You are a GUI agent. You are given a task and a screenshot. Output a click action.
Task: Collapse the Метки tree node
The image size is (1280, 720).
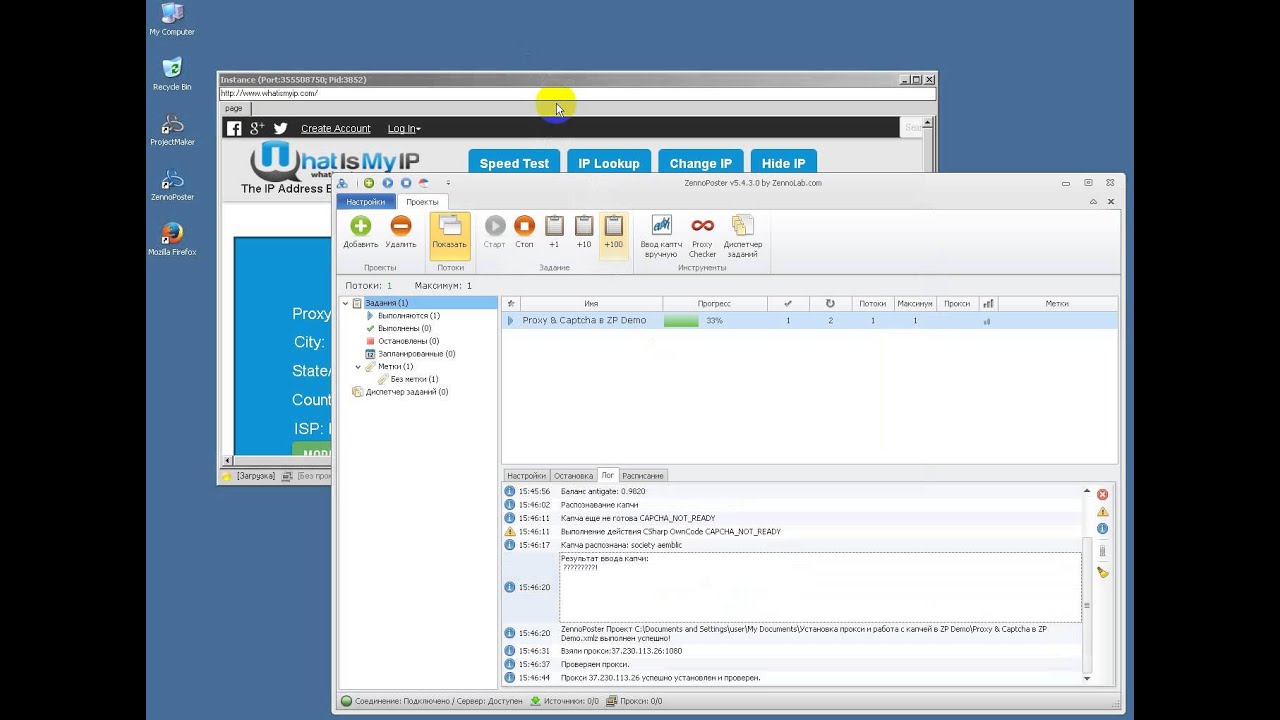click(358, 367)
